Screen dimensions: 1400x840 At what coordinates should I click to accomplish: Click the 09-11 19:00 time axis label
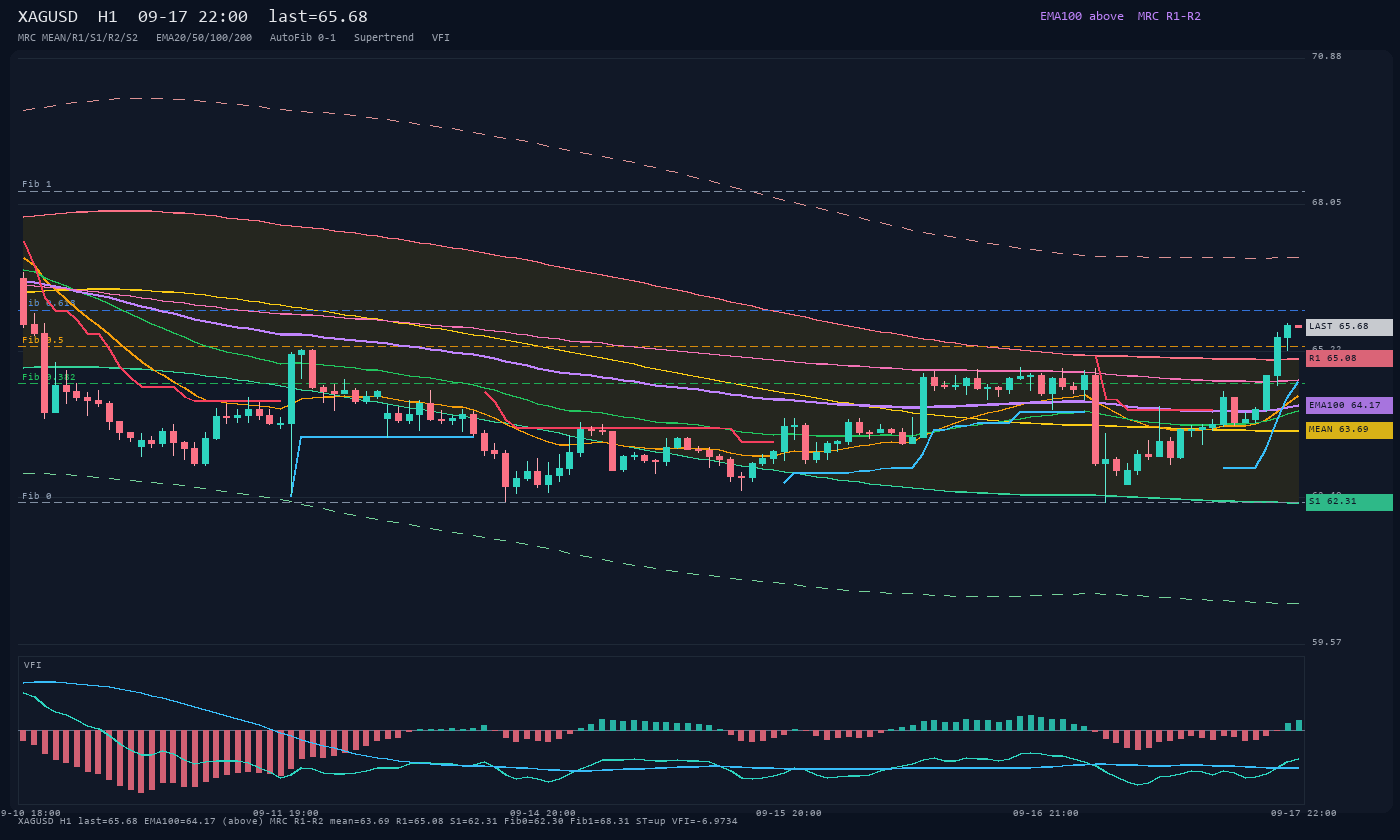click(x=286, y=813)
